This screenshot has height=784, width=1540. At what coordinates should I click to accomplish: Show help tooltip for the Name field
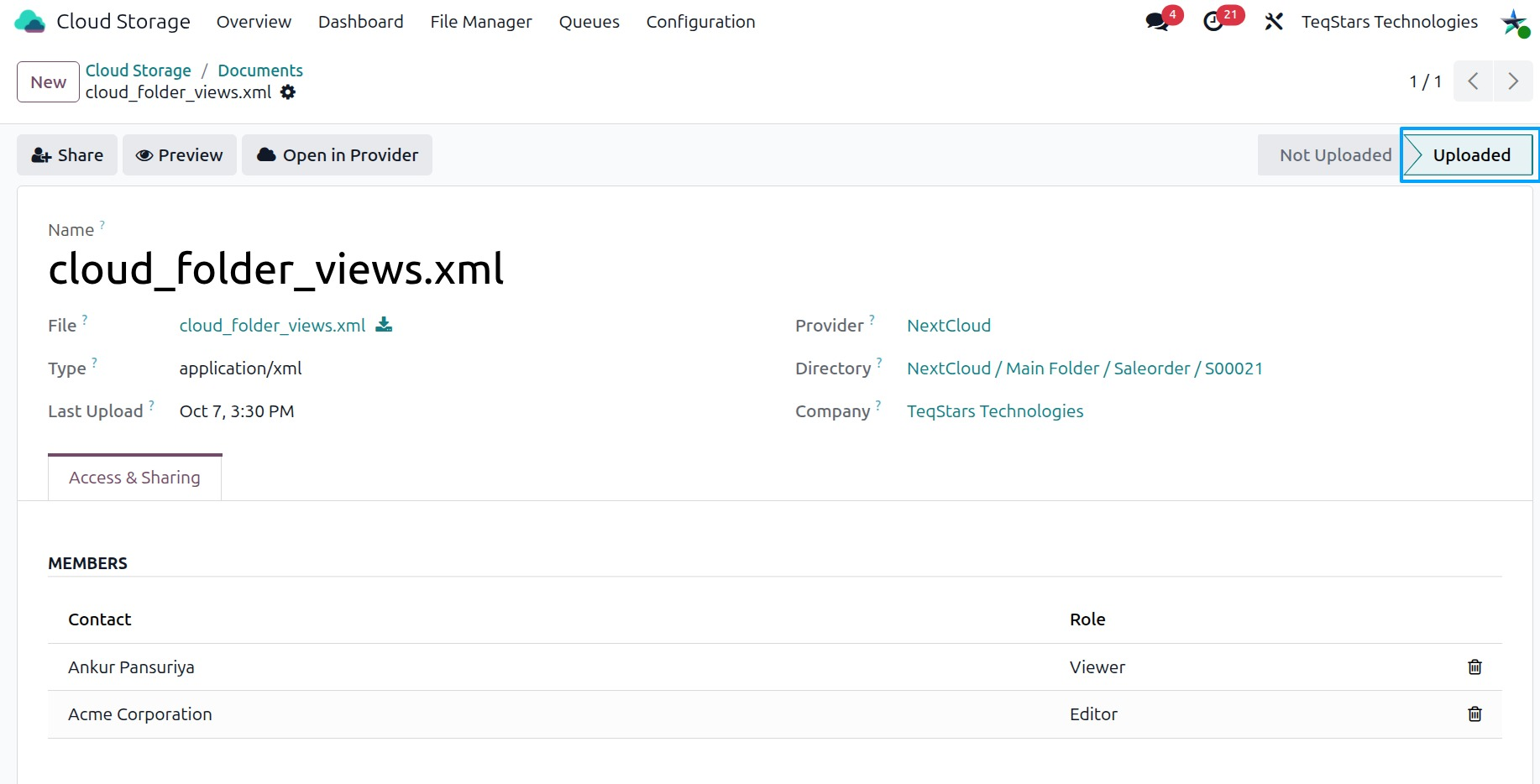click(x=102, y=224)
